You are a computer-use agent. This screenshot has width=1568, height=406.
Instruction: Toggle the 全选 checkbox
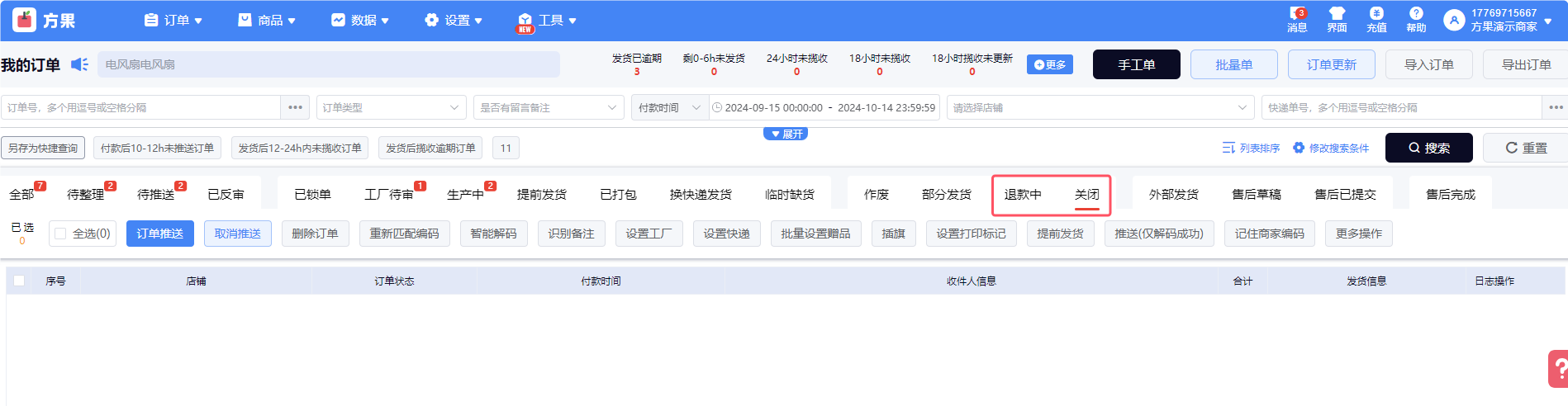[60, 234]
